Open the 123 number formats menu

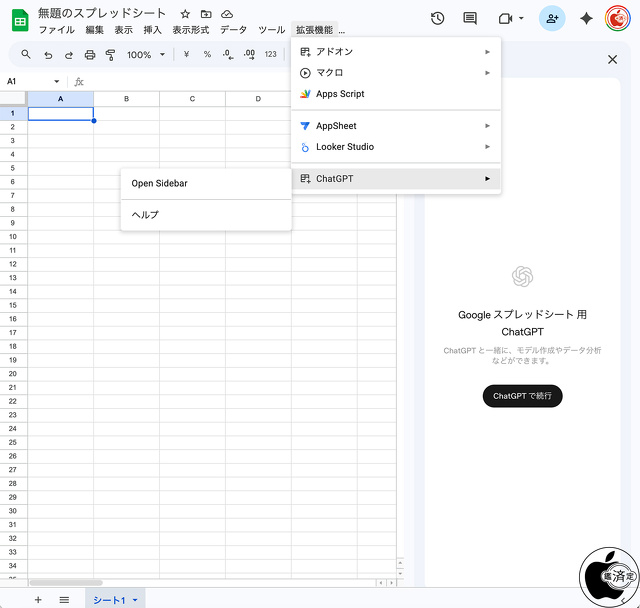(x=271, y=54)
